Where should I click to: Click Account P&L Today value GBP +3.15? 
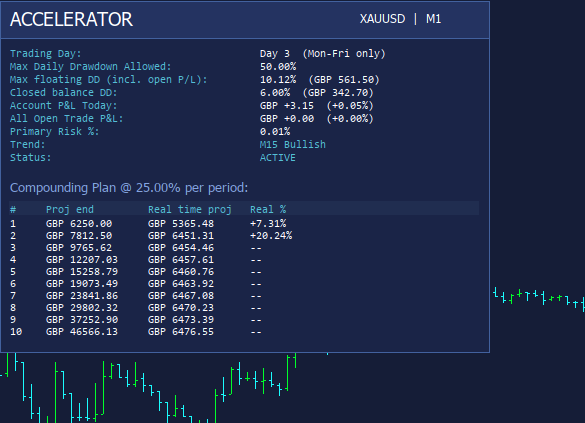pyautogui.click(x=287, y=106)
